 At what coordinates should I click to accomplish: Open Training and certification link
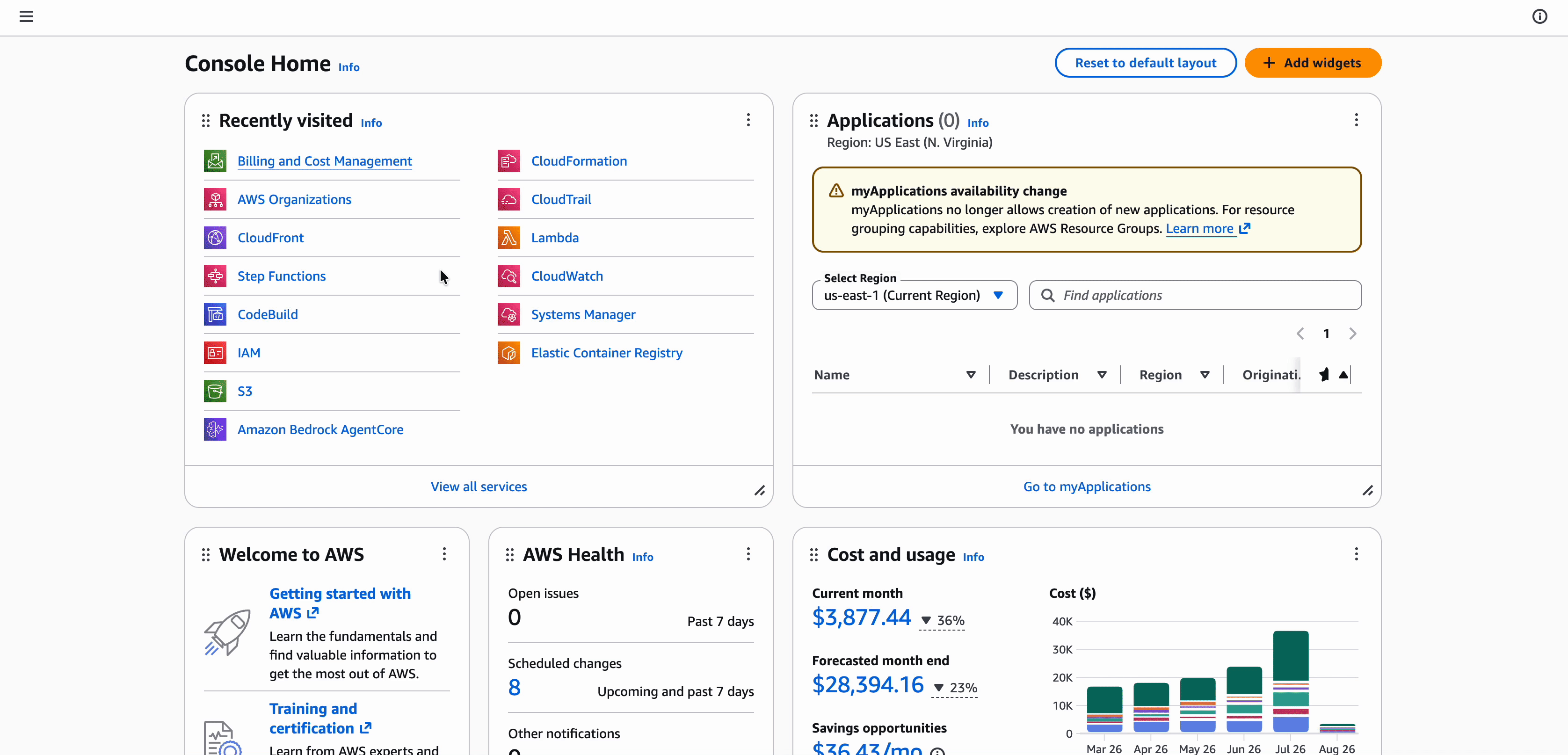[x=321, y=719]
